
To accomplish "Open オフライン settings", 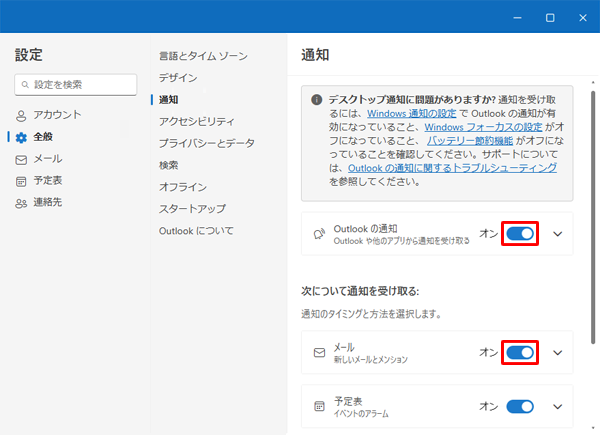I will pyautogui.click(x=183, y=187).
